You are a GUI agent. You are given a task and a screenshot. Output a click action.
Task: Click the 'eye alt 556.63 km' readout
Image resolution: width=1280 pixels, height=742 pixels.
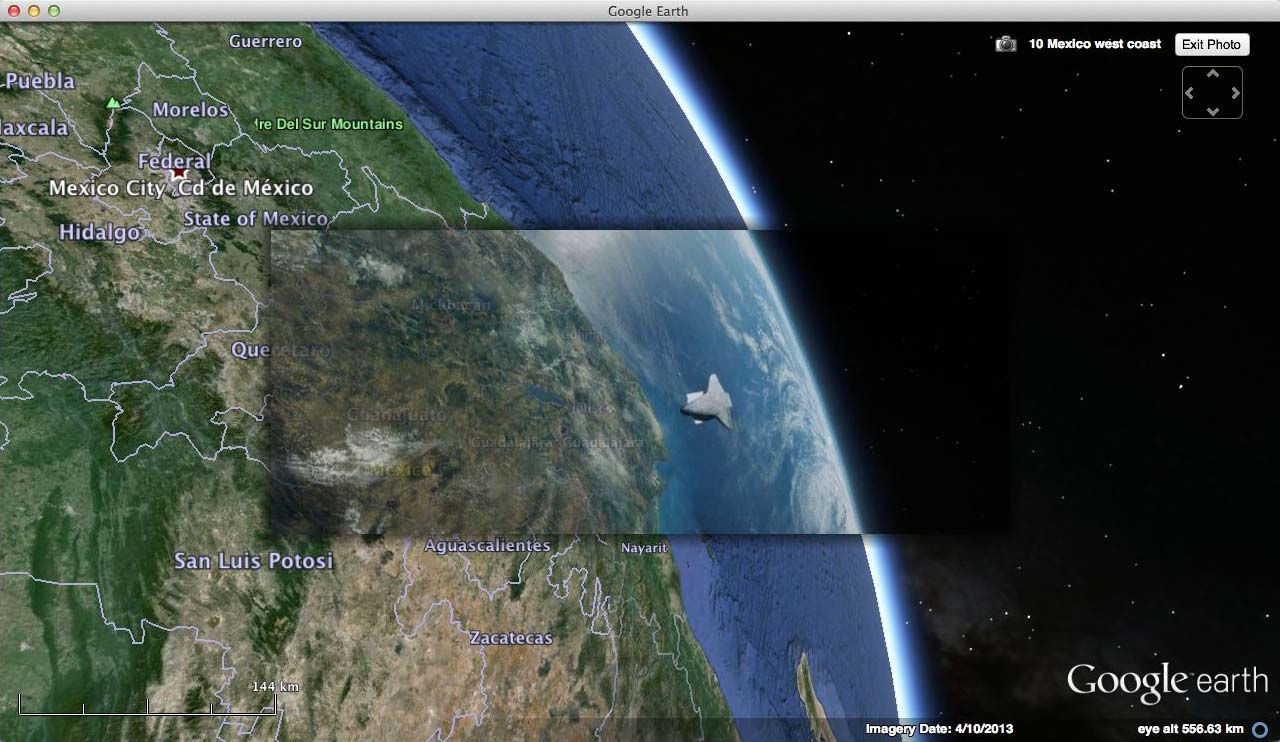(x=1190, y=729)
